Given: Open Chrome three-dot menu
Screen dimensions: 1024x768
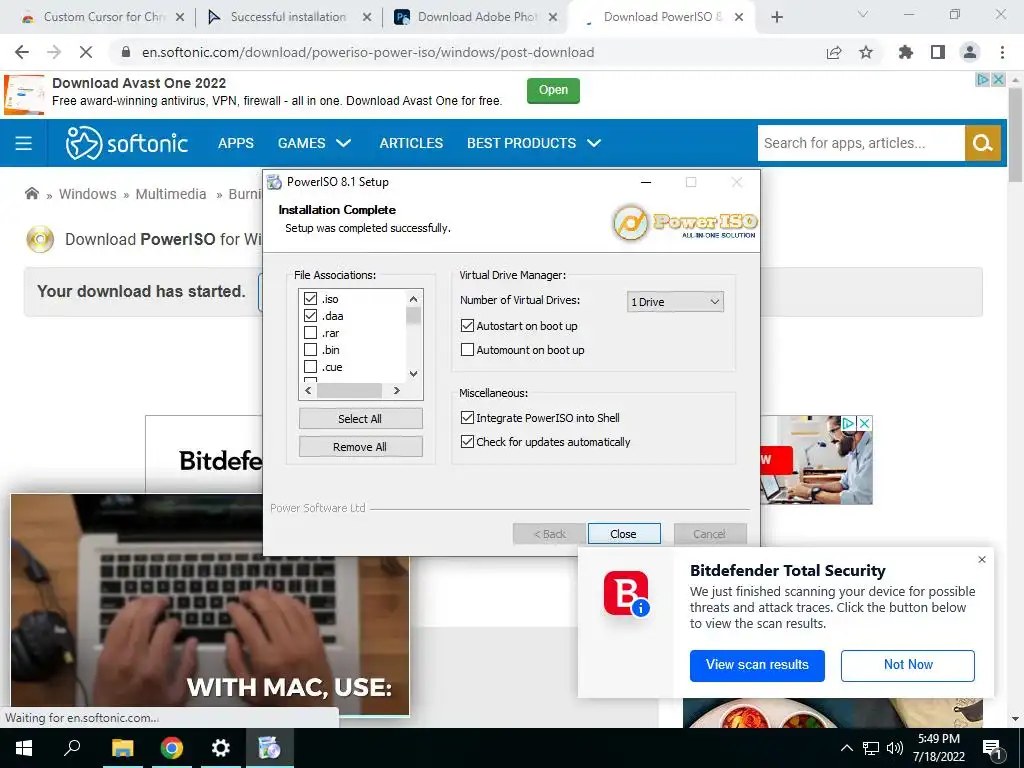Looking at the screenshot, I should (x=1002, y=52).
